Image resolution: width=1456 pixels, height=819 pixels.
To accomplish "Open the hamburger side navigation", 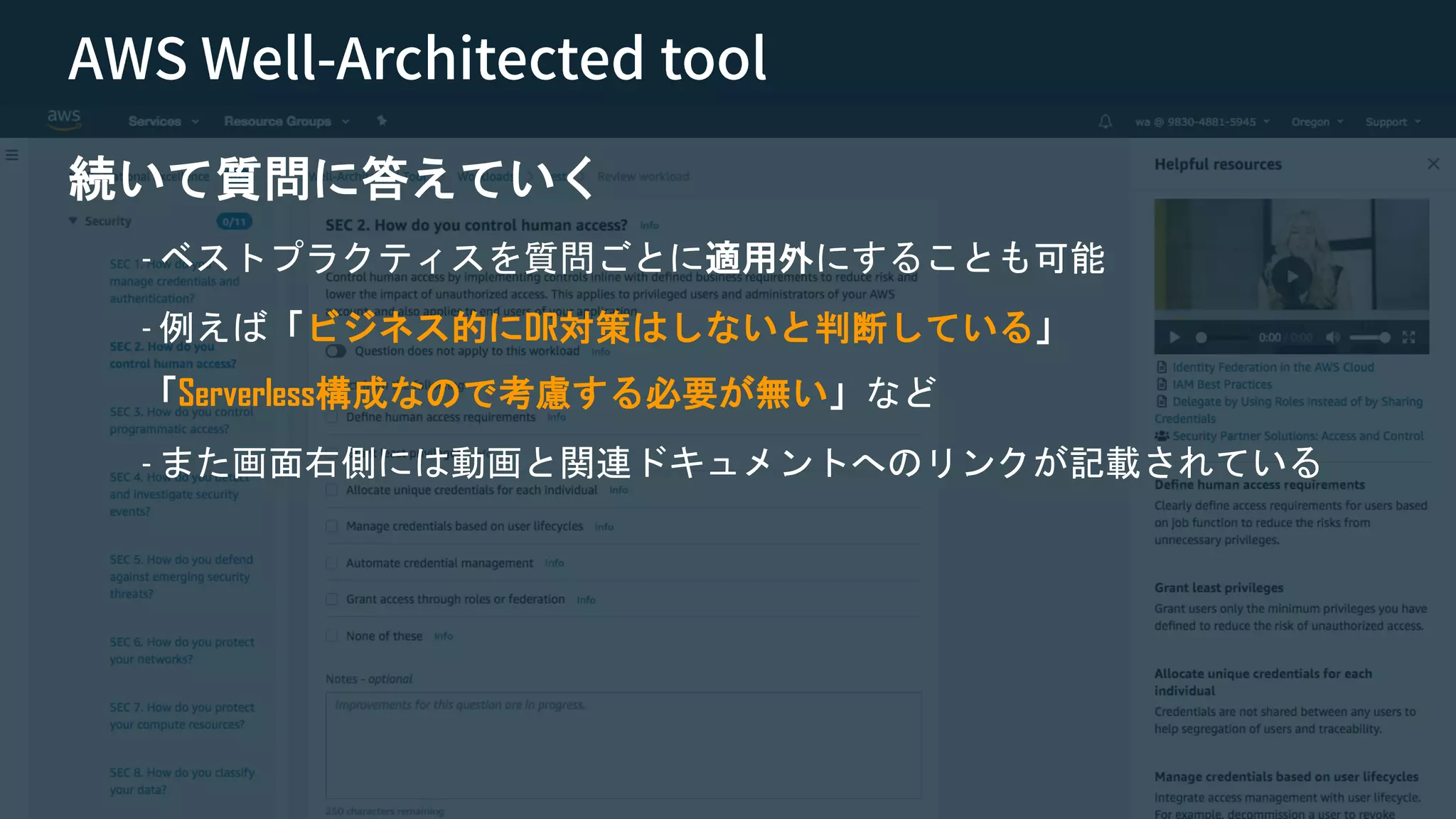I will coord(12,154).
